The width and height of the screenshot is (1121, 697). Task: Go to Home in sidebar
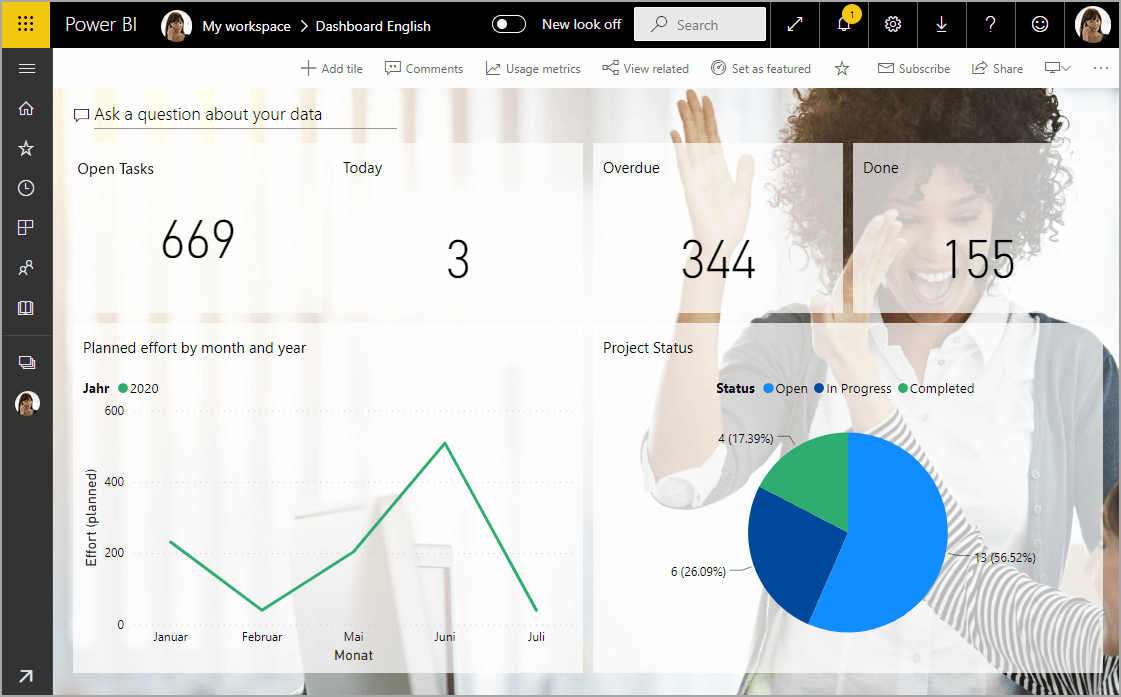(26, 109)
